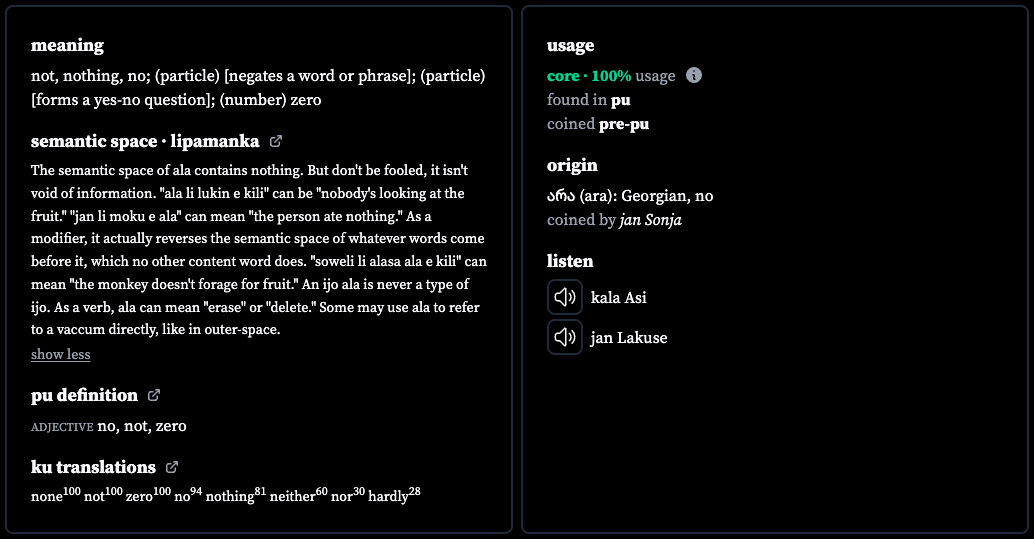Viewport: 1034px width, 539px height.
Task: Click the pu definition heading
Action: click(x=84, y=395)
